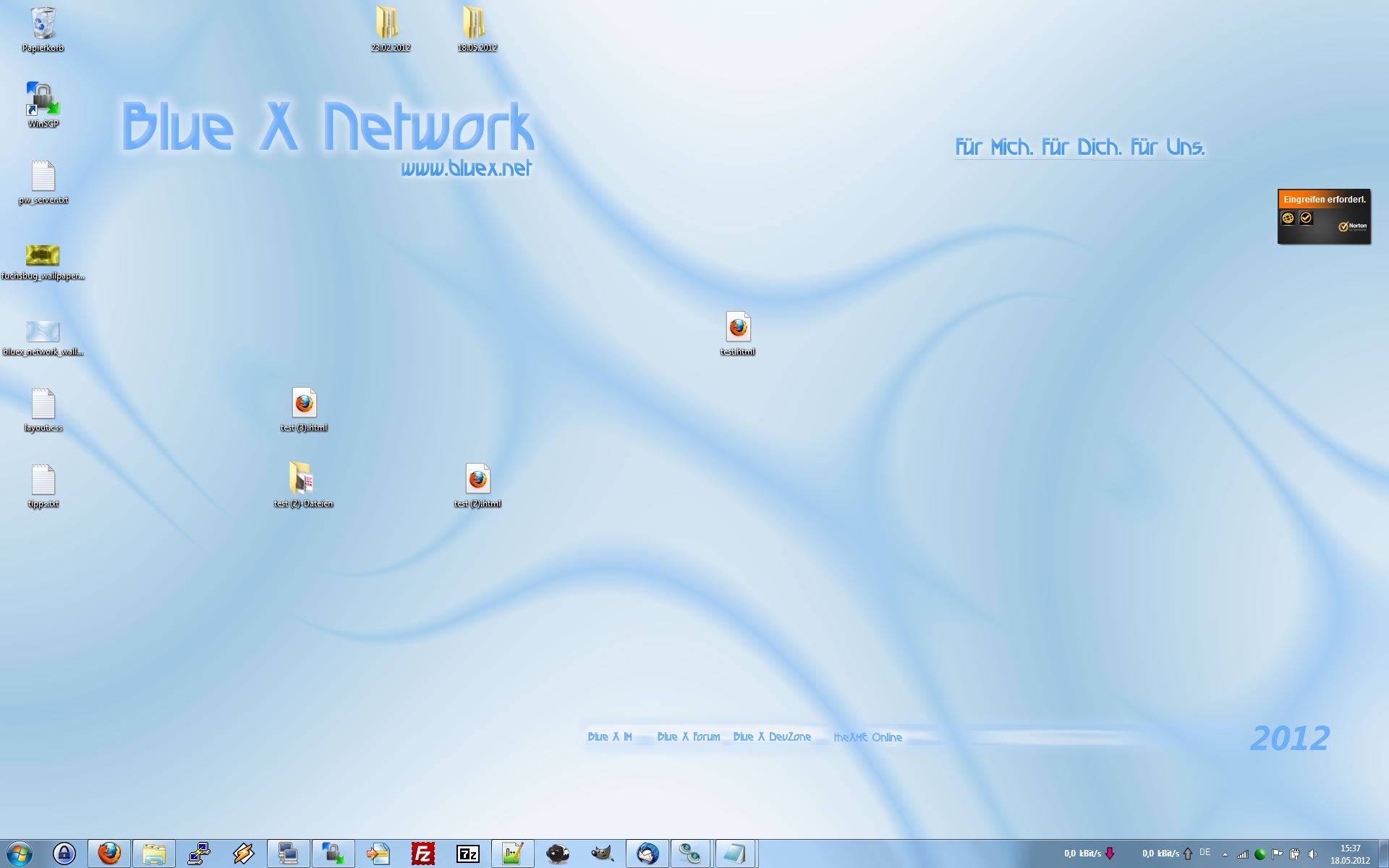Open the Windows Start menu
The image size is (1389, 868).
[x=20, y=854]
